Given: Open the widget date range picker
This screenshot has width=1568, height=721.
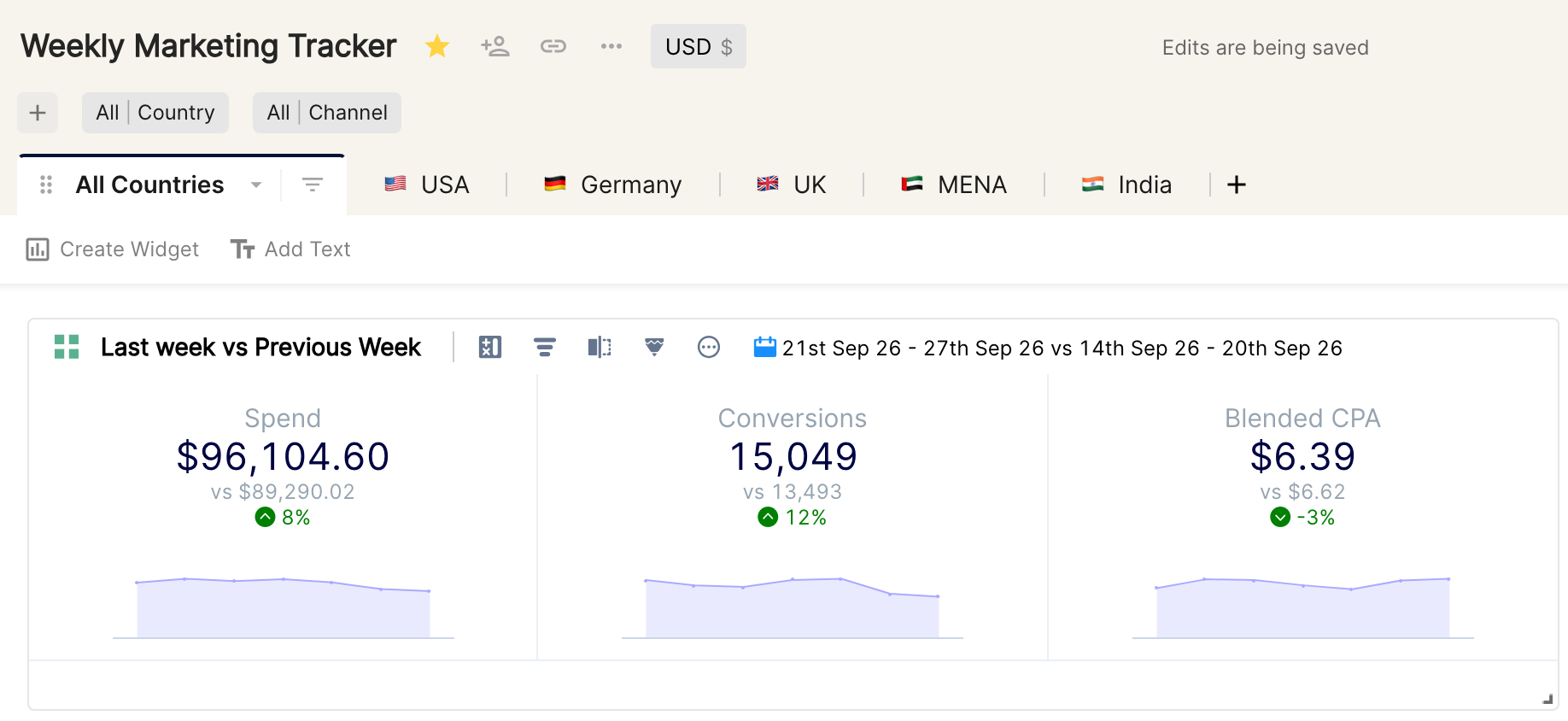Looking at the screenshot, I should (1048, 348).
